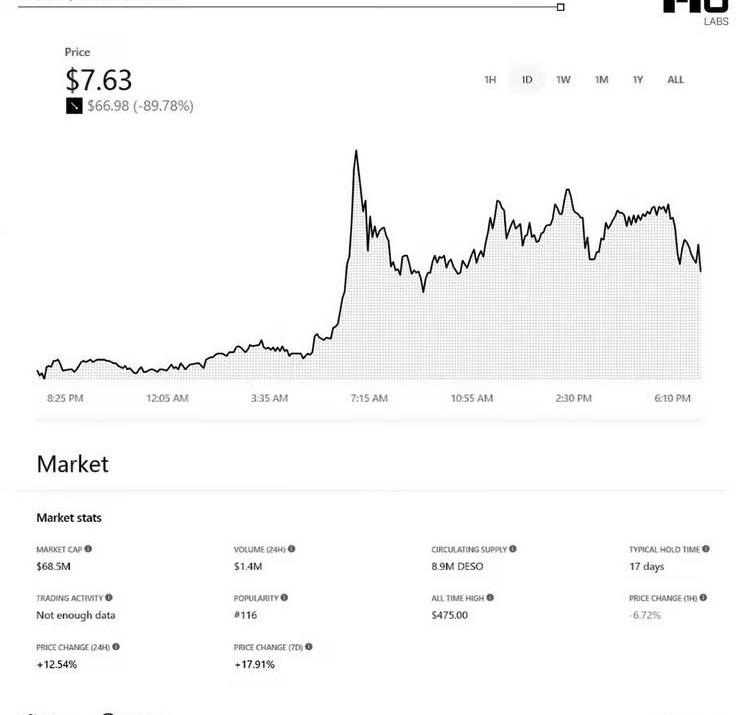Select the 1D chart range
Image resolution: width=749 pixels, height=715 pixels.
point(527,80)
